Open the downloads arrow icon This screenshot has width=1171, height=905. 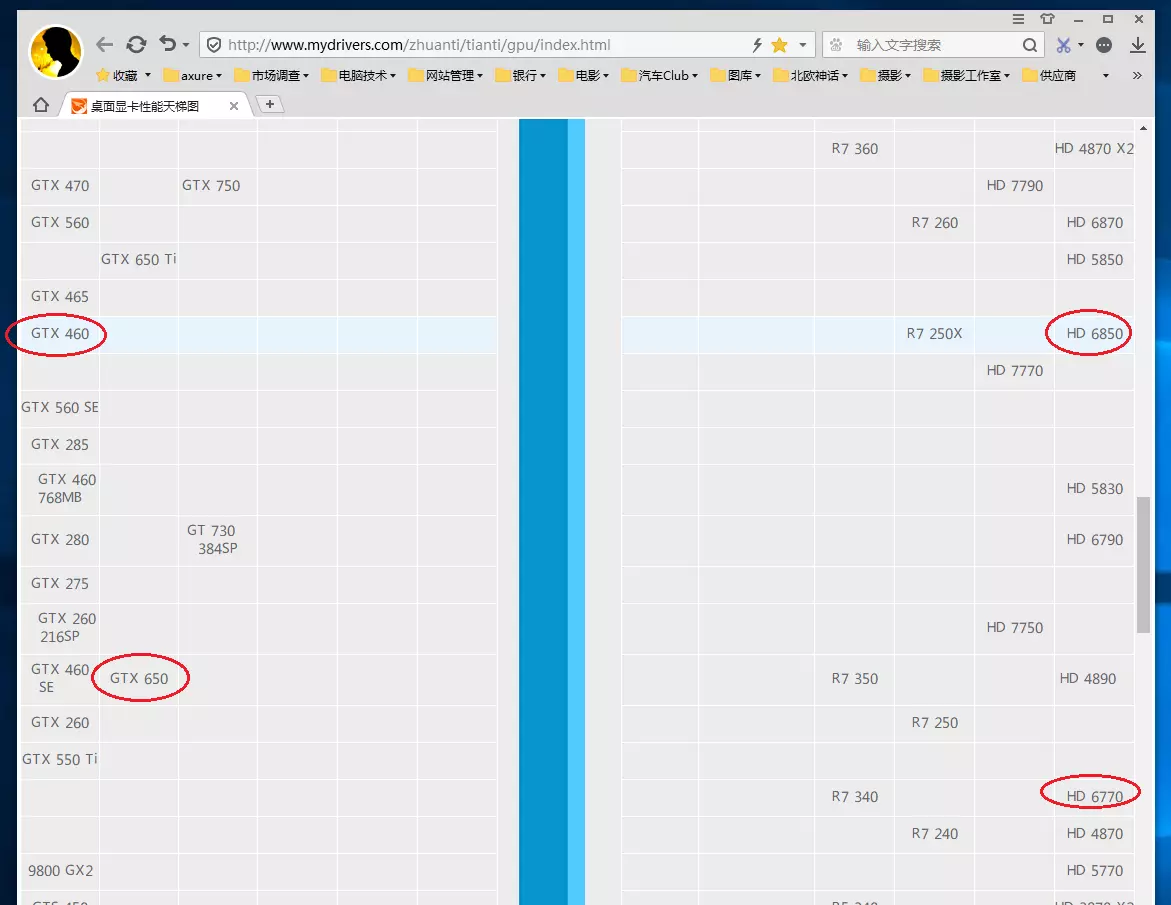click(1137, 45)
